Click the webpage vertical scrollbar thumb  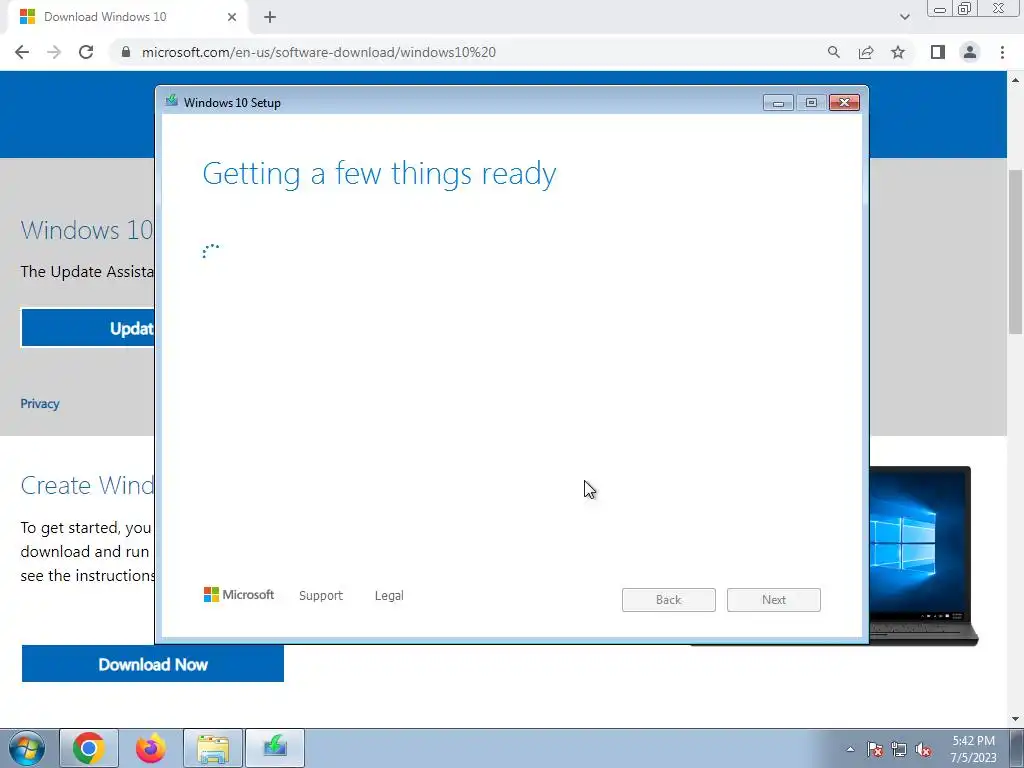tap(1016, 251)
